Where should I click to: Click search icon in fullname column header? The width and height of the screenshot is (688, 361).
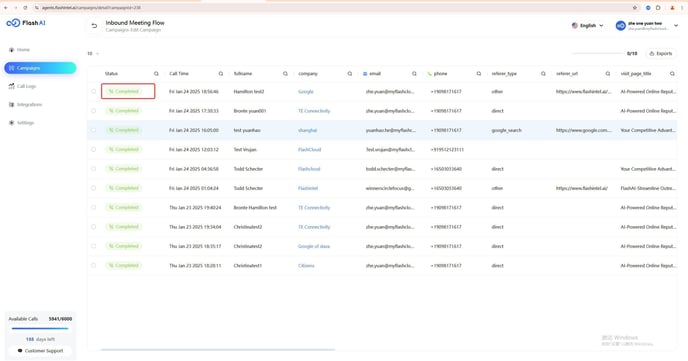click(285, 74)
